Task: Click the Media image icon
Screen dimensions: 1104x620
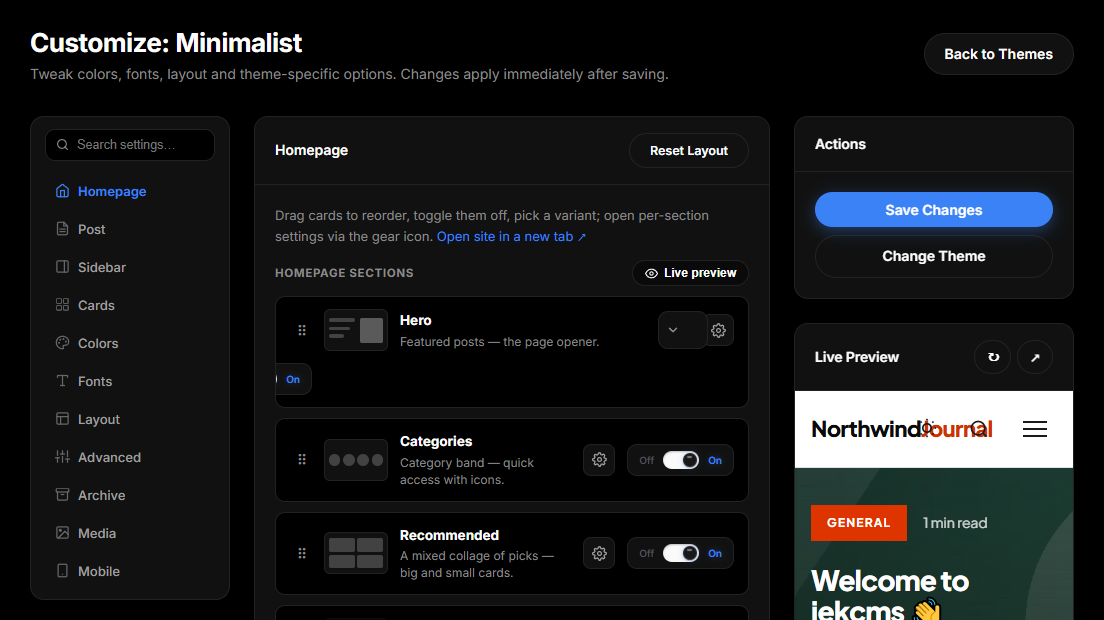Action: 63,533
